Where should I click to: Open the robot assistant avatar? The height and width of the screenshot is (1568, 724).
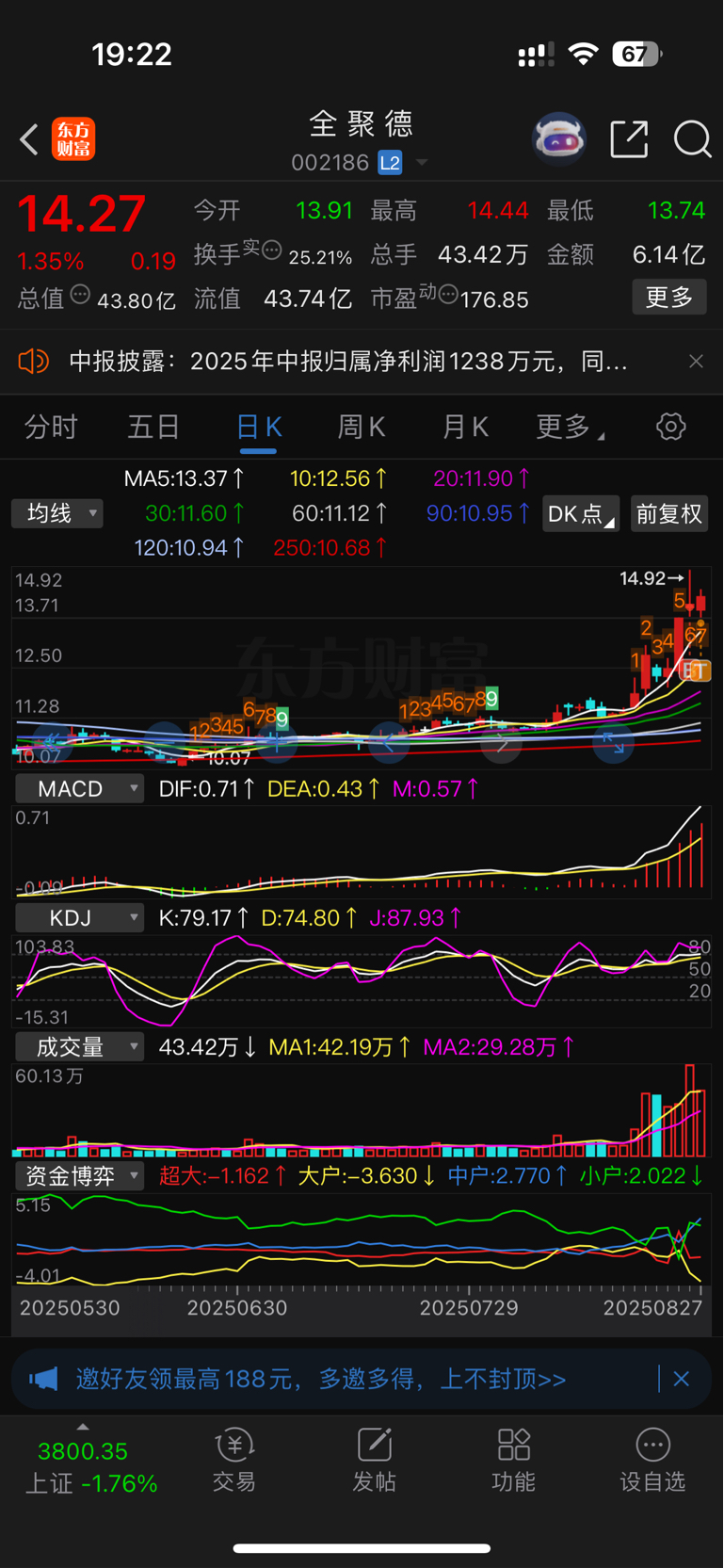(x=559, y=139)
